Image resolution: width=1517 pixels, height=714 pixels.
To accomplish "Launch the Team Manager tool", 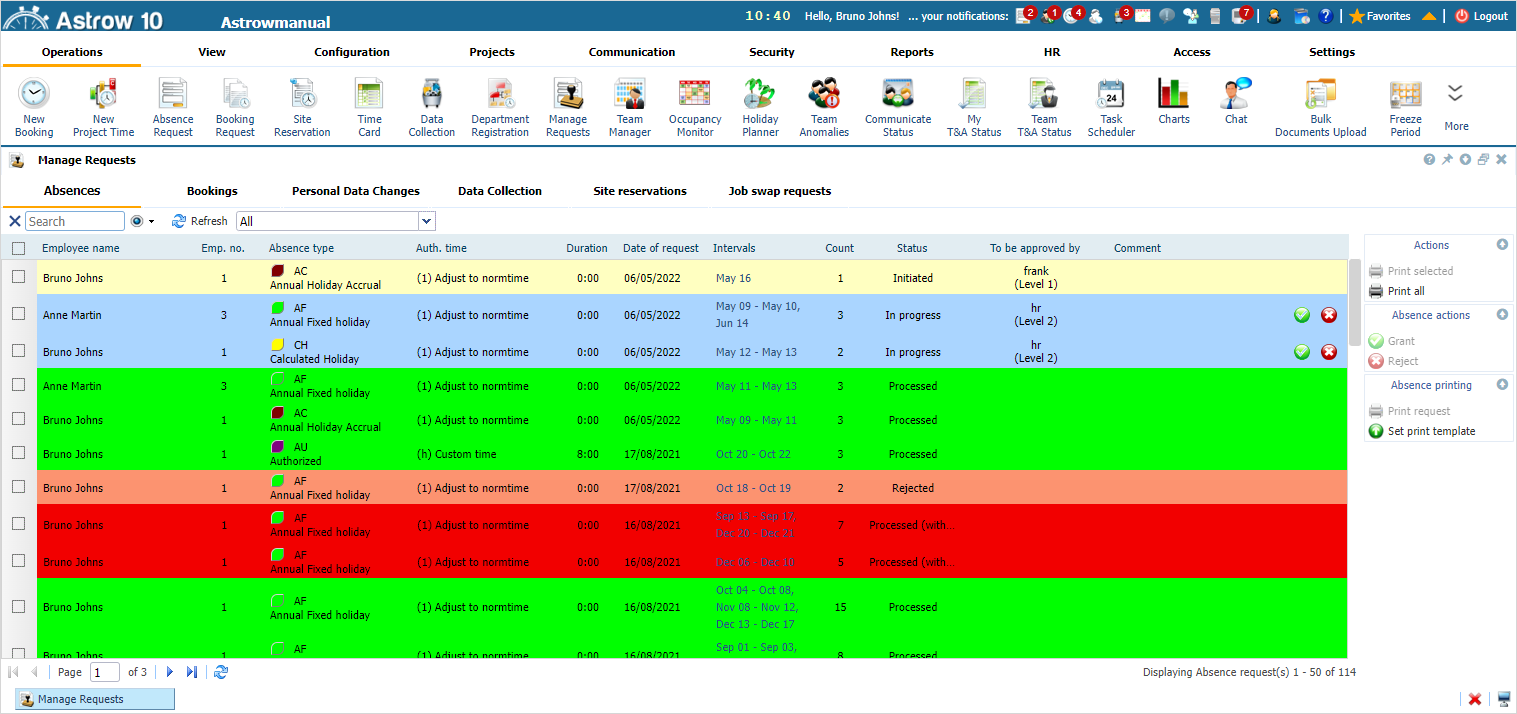I will click(629, 105).
